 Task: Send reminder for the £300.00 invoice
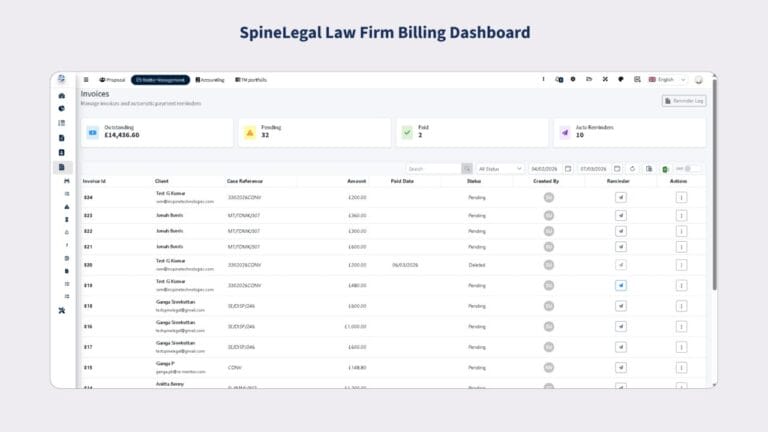pos(621,231)
